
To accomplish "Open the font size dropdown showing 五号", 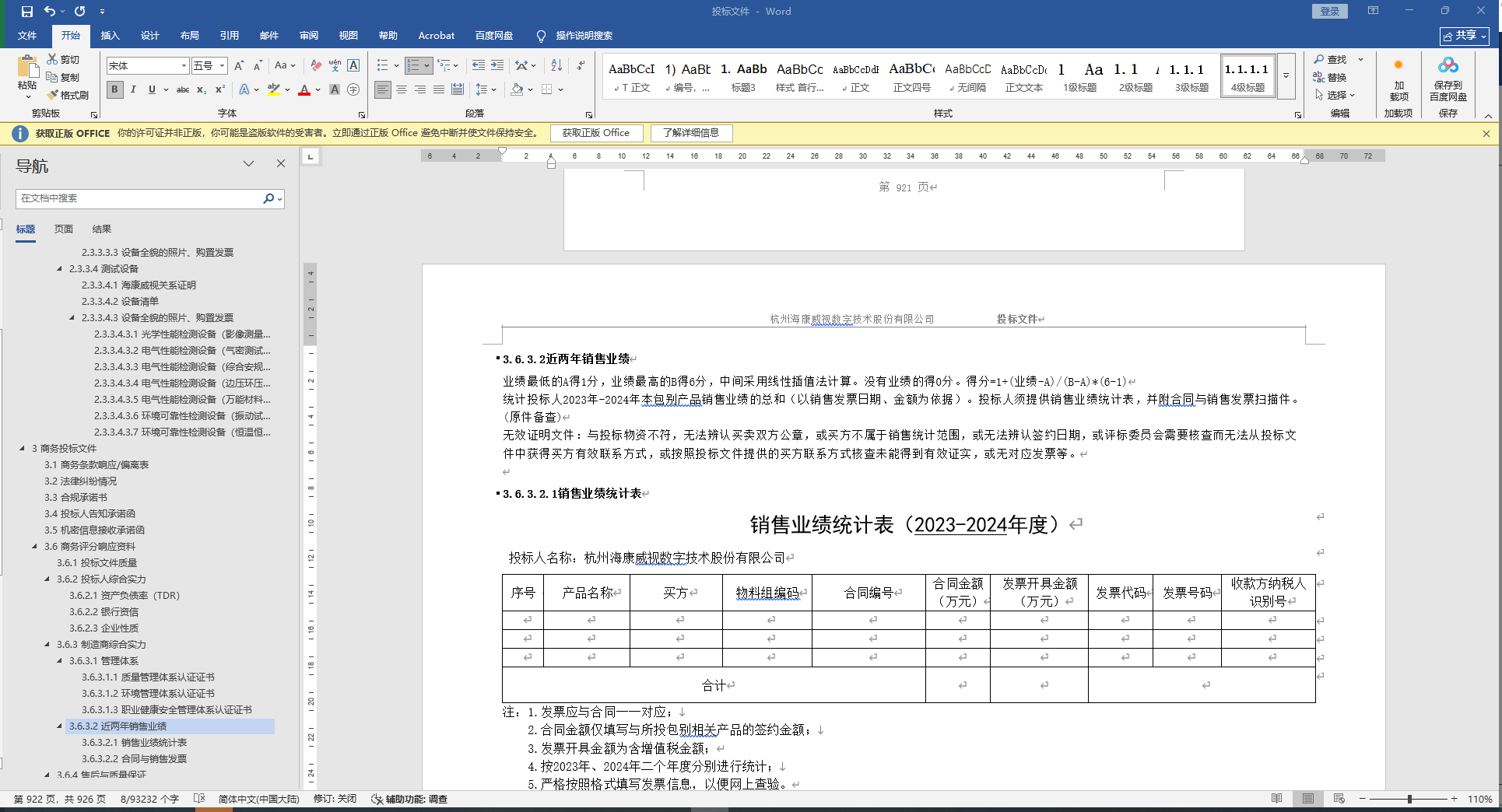I will coord(223,65).
